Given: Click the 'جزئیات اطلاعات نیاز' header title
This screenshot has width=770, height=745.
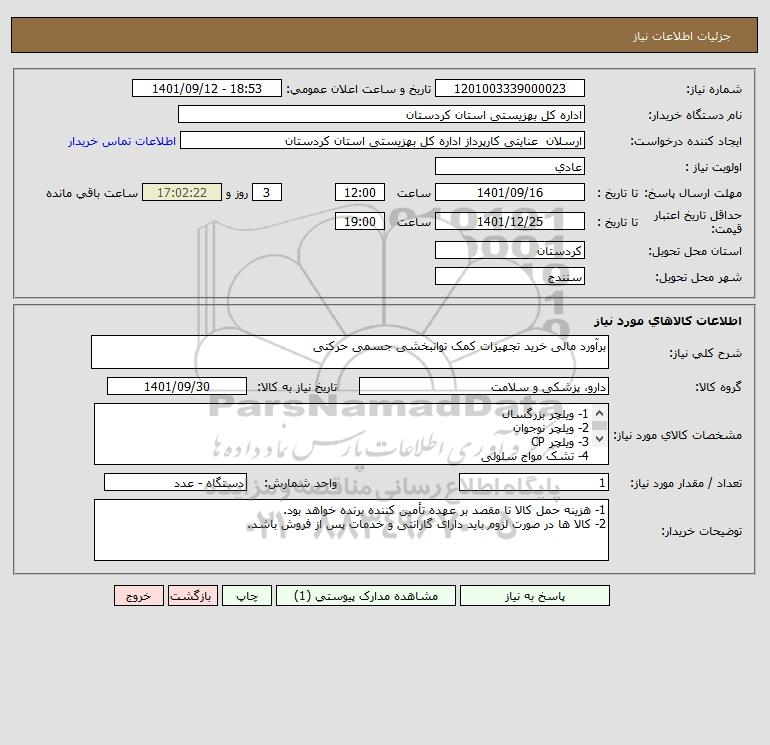Looking at the screenshot, I should pyautogui.click(x=682, y=36).
